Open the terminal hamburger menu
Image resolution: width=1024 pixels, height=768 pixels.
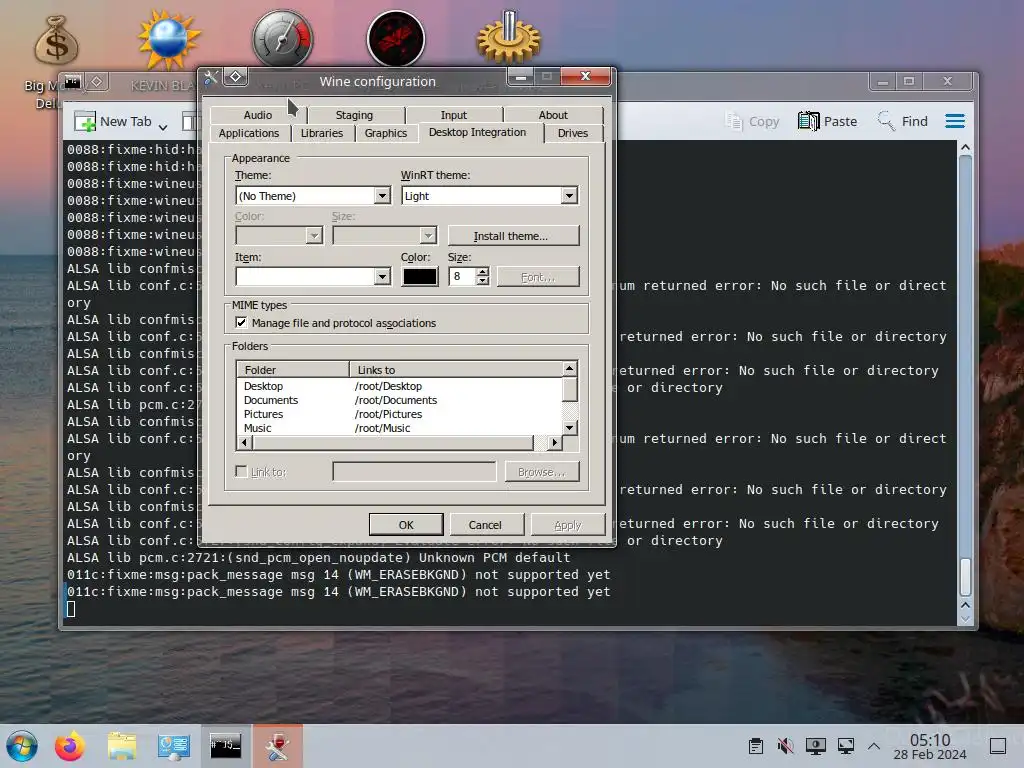pos(955,121)
